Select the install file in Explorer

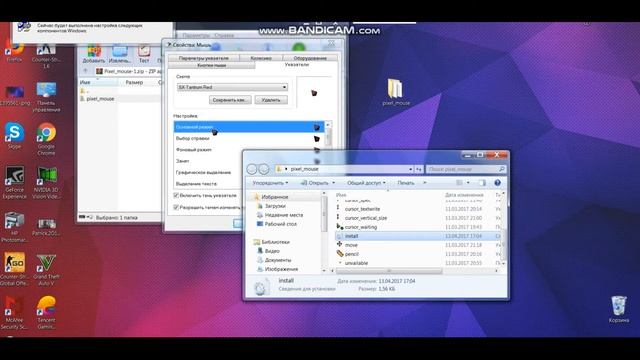[x=417, y=236]
